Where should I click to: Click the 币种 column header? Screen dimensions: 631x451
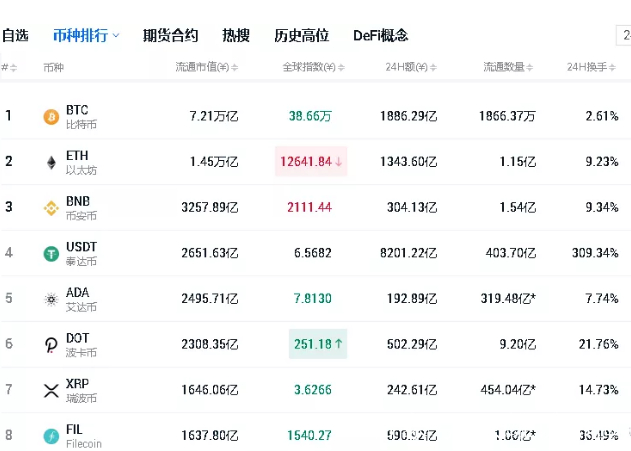pyautogui.click(x=54, y=68)
